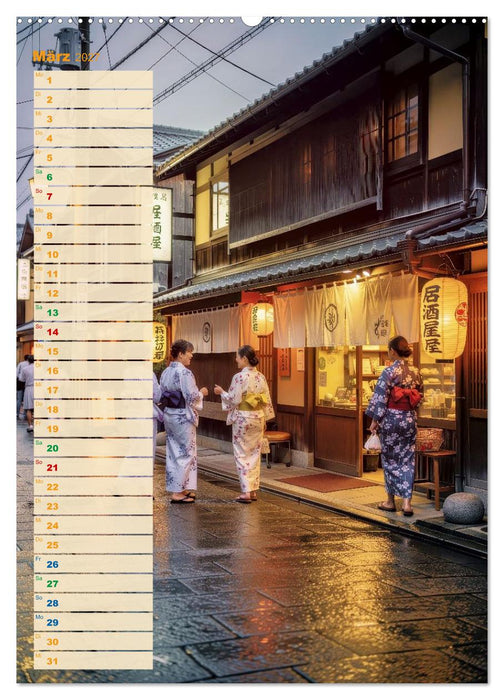504x700 pixels.
Task: Click the März month heading
Action: (51, 56)
